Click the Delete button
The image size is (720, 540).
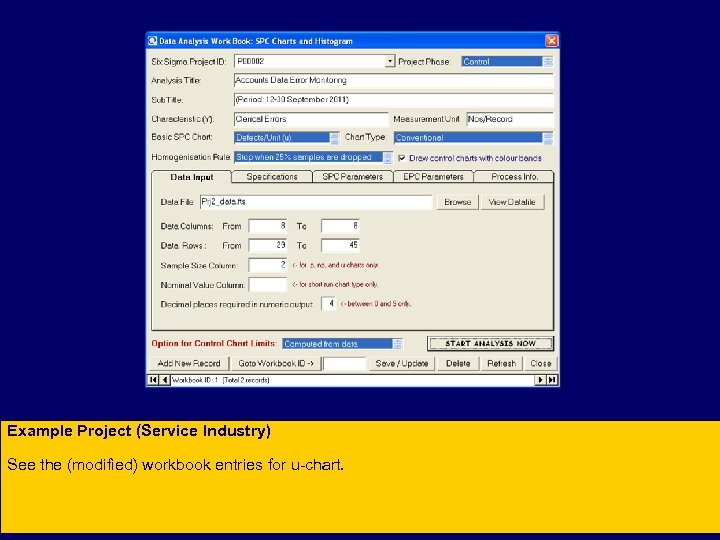458,363
